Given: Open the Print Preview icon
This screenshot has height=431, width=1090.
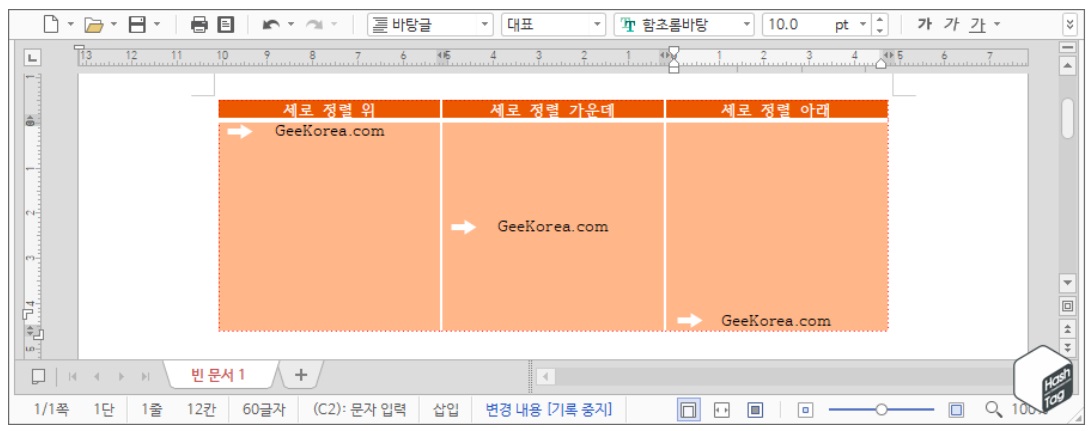Looking at the screenshot, I should (226, 25).
